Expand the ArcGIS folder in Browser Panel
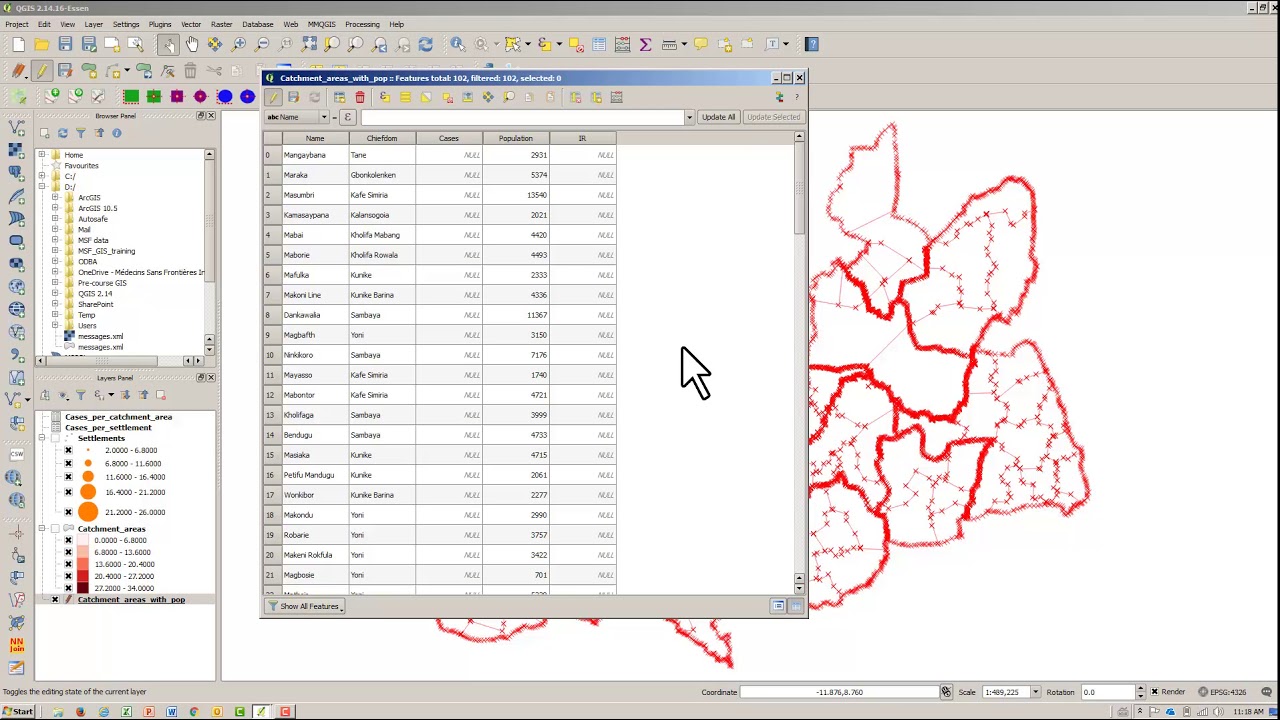Image resolution: width=1280 pixels, height=720 pixels. [55, 198]
